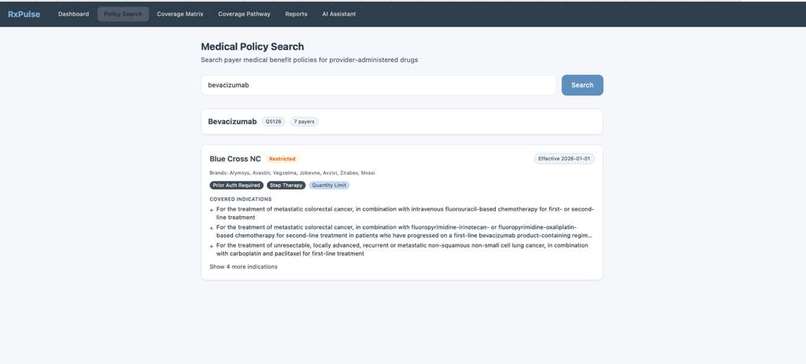Select the Bevacizumab result heading
Screen dimensions: 806x364
(x=232, y=122)
